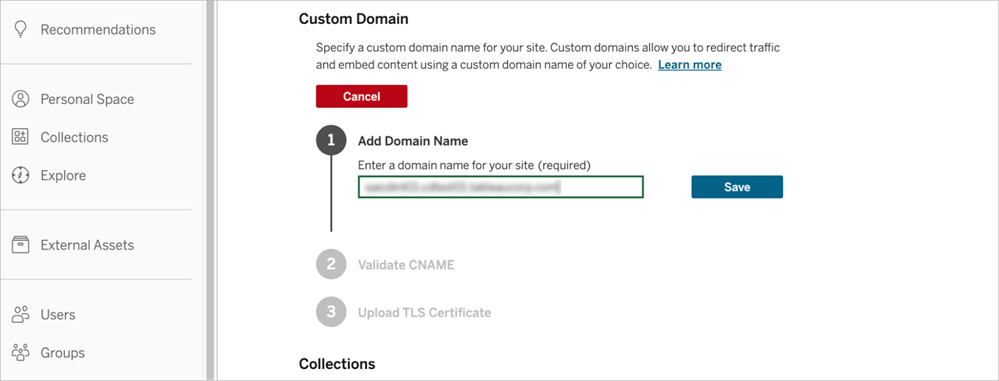The width and height of the screenshot is (999, 381).
Task: Cancel the custom domain setup
Action: coord(361,96)
